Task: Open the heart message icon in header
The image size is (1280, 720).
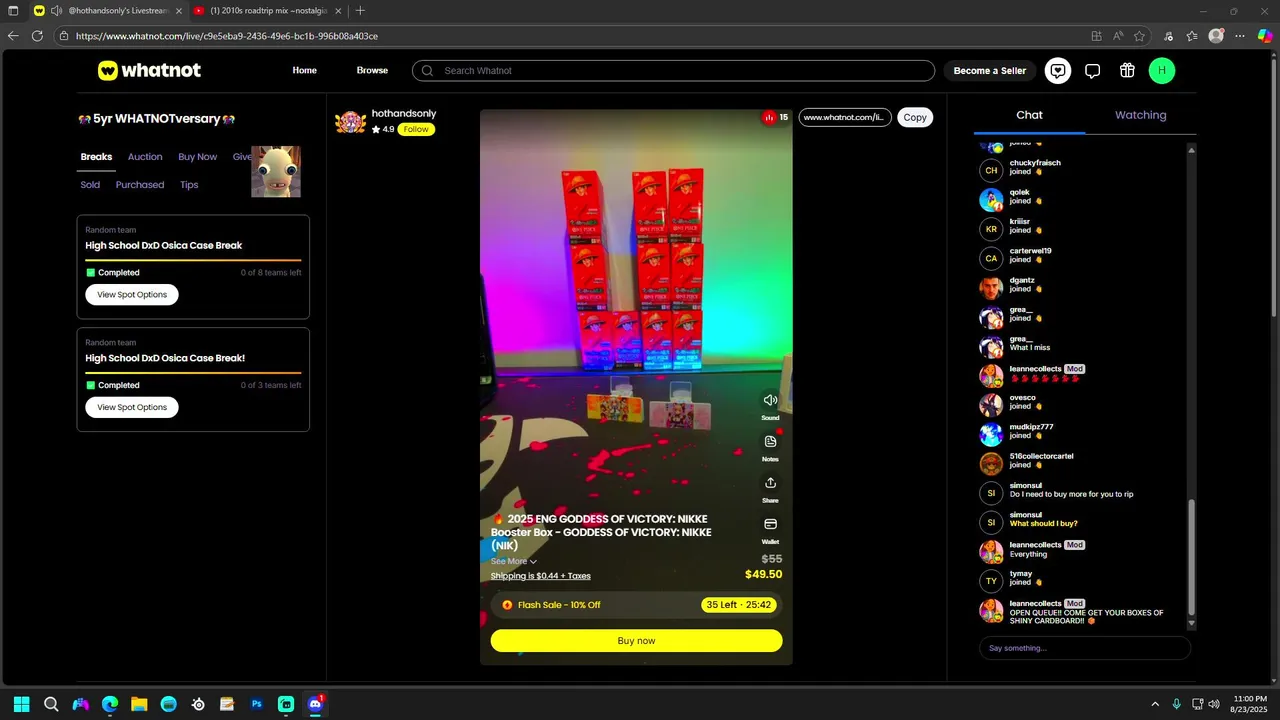Action: [1058, 70]
